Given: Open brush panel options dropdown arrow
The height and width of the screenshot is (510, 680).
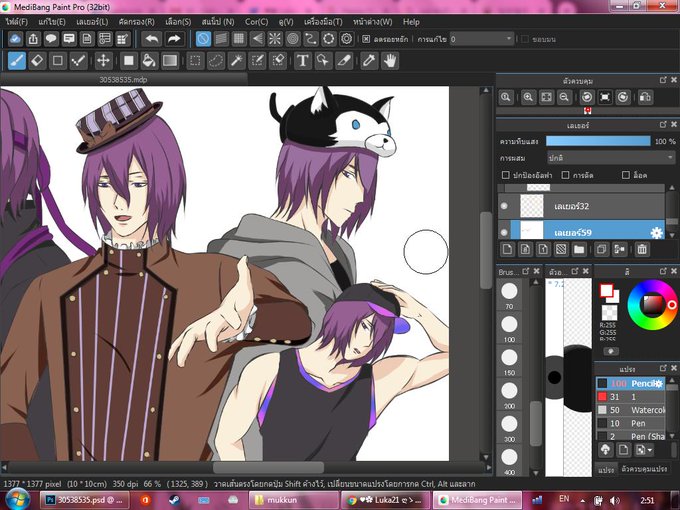Looking at the screenshot, I should pyautogui.click(x=644, y=450).
